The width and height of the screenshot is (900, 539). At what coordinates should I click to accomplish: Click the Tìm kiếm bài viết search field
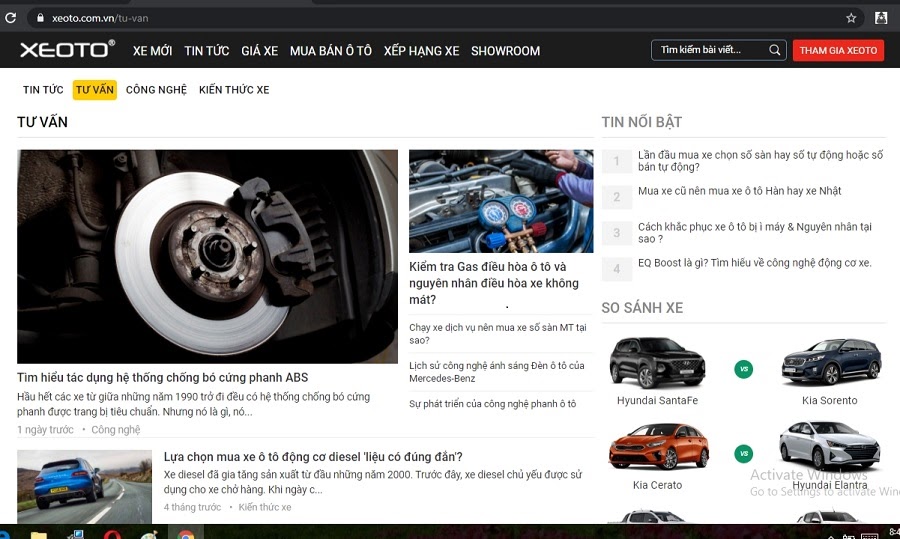tap(712, 50)
